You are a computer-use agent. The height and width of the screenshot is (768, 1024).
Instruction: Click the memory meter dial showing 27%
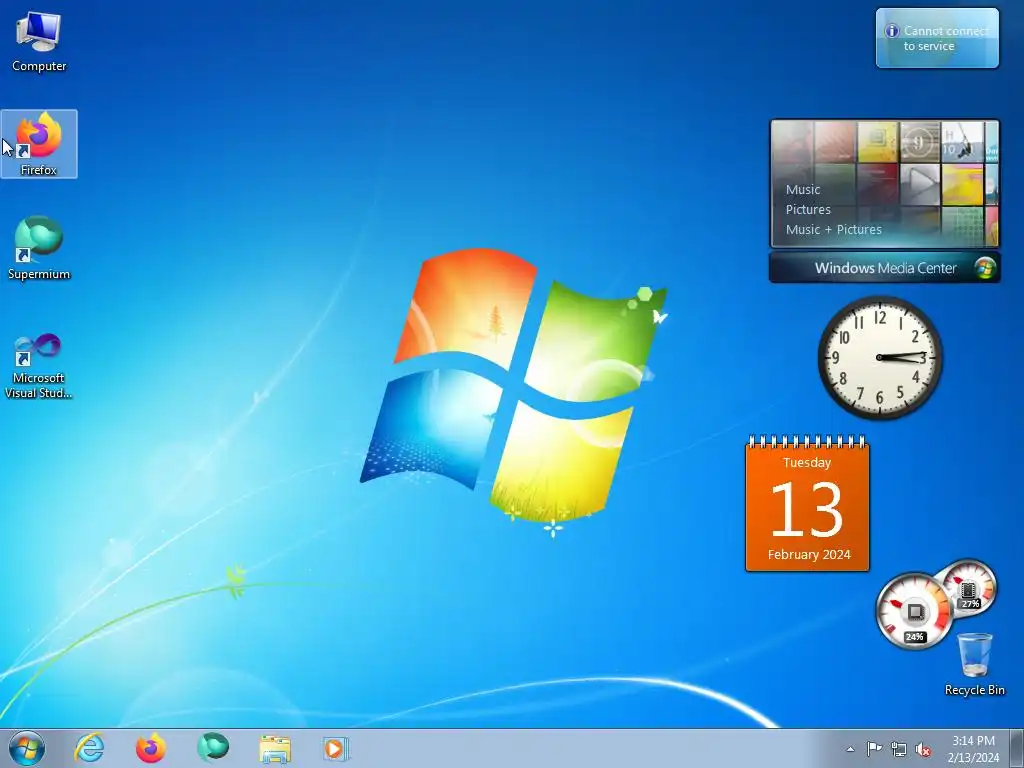click(x=968, y=588)
